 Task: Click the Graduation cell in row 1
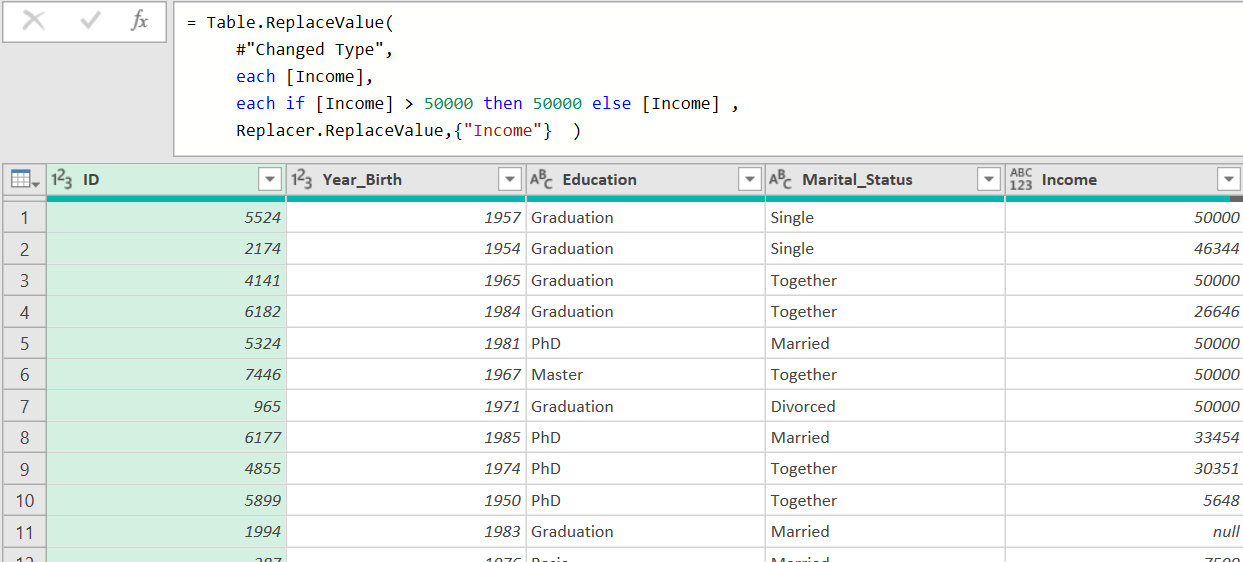(x=646, y=217)
